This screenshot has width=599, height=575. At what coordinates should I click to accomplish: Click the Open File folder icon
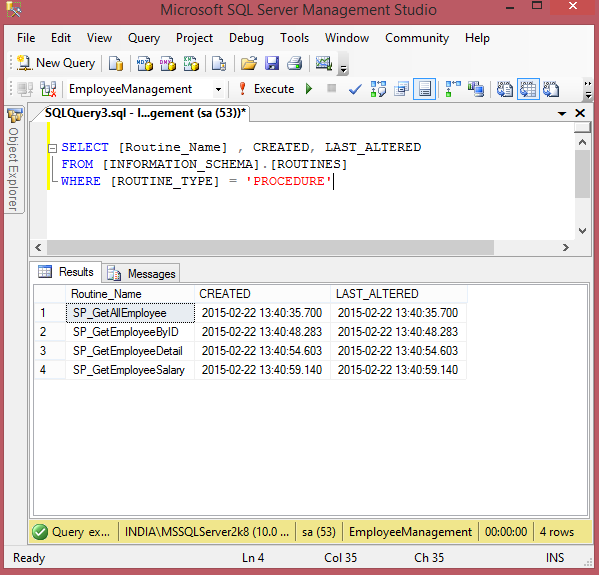(249, 63)
